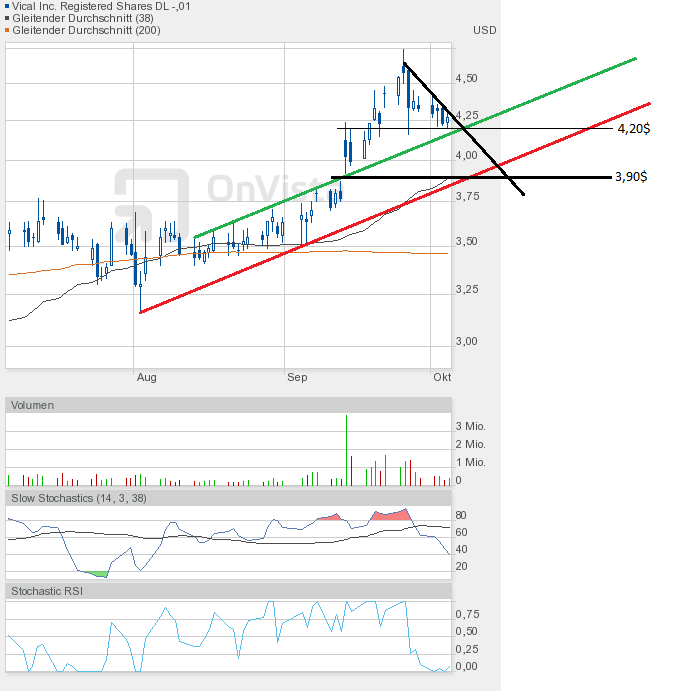Click the 4,00 price axis label
Viewport: 694px width, 691px height.
click(467, 155)
